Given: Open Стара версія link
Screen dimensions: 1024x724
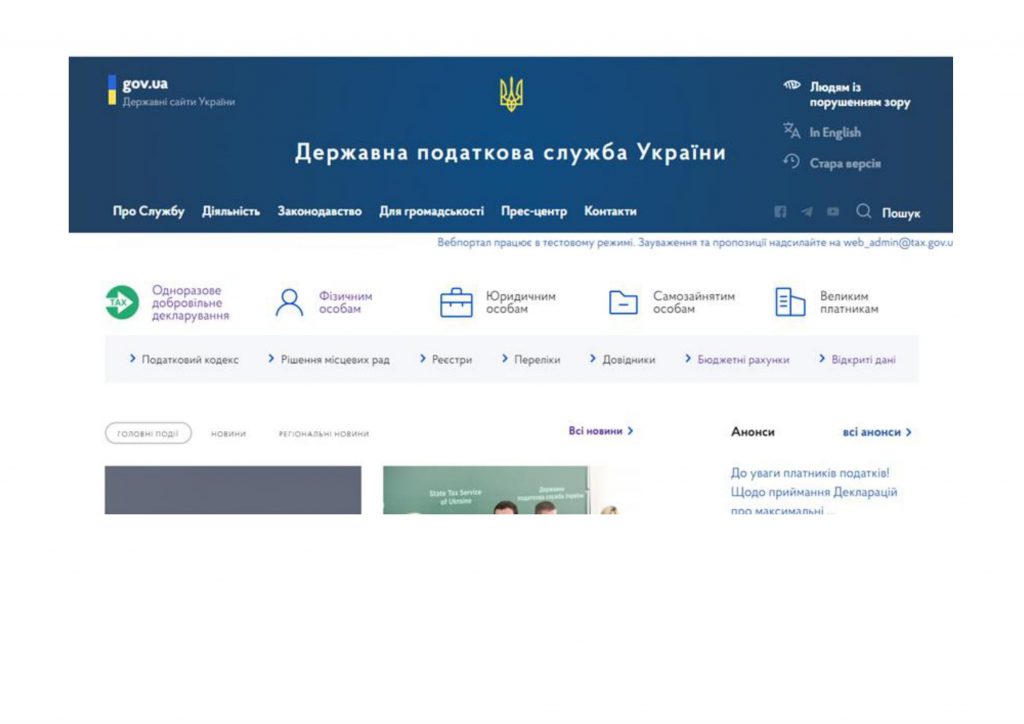Looking at the screenshot, I should (x=845, y=163).
